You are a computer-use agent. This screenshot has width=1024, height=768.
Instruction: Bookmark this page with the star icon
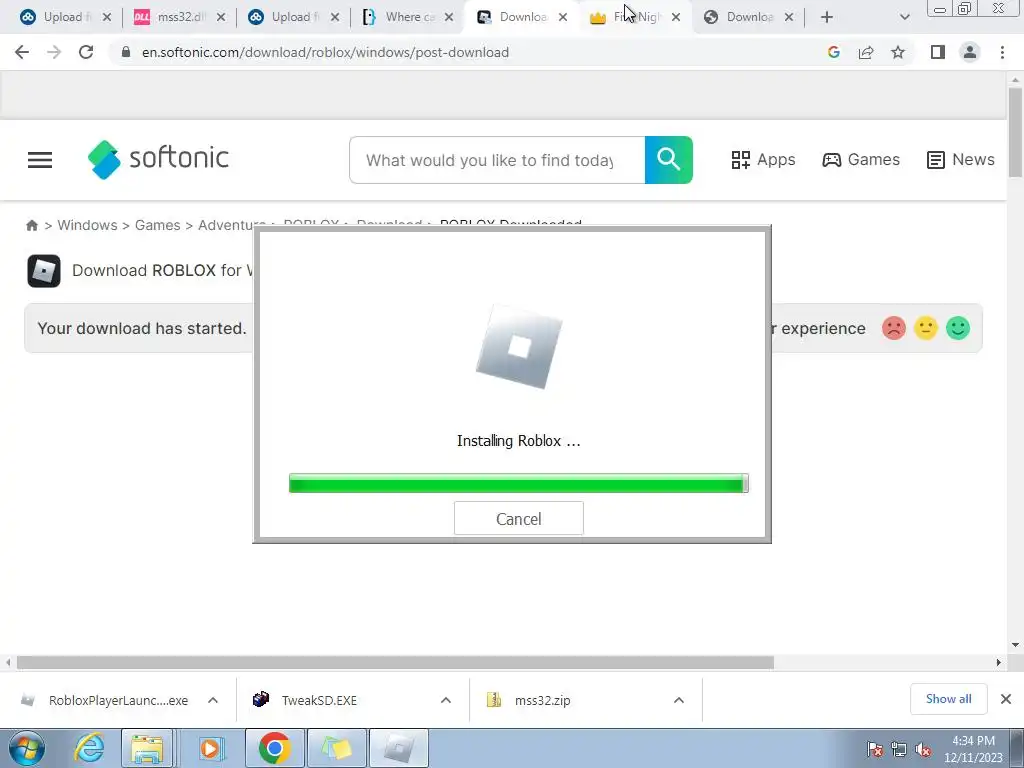tap(898, 52)
